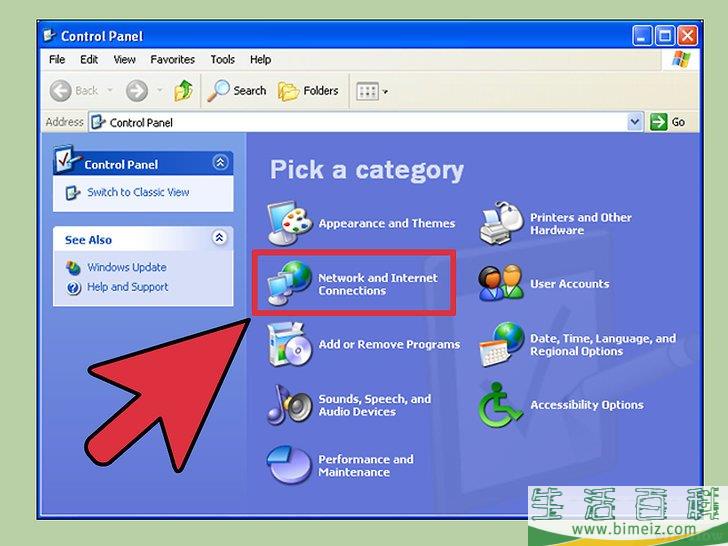
Task: Click inside the Address bar field
Action: click(x=360, y=122)
